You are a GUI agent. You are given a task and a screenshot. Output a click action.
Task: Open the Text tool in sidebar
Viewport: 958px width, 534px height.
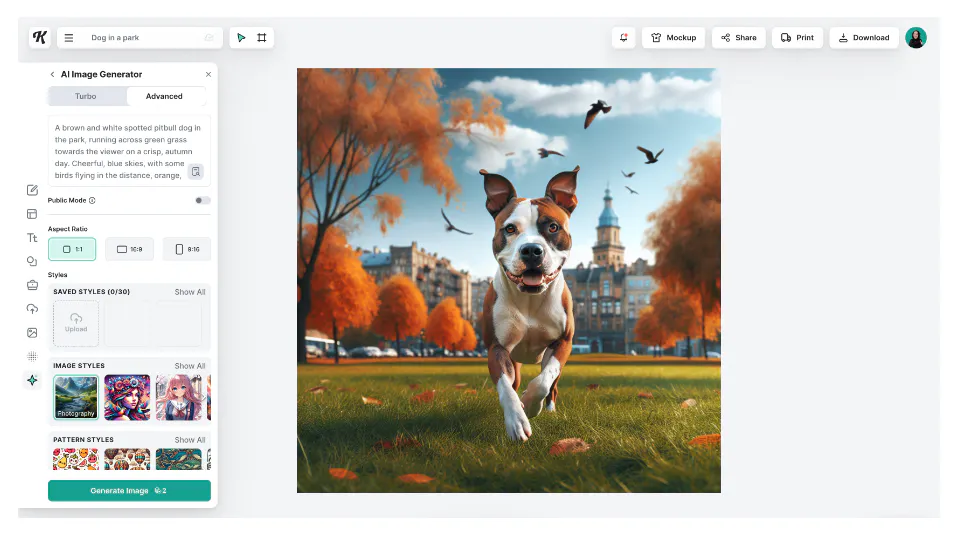click(x=32, y=238)
